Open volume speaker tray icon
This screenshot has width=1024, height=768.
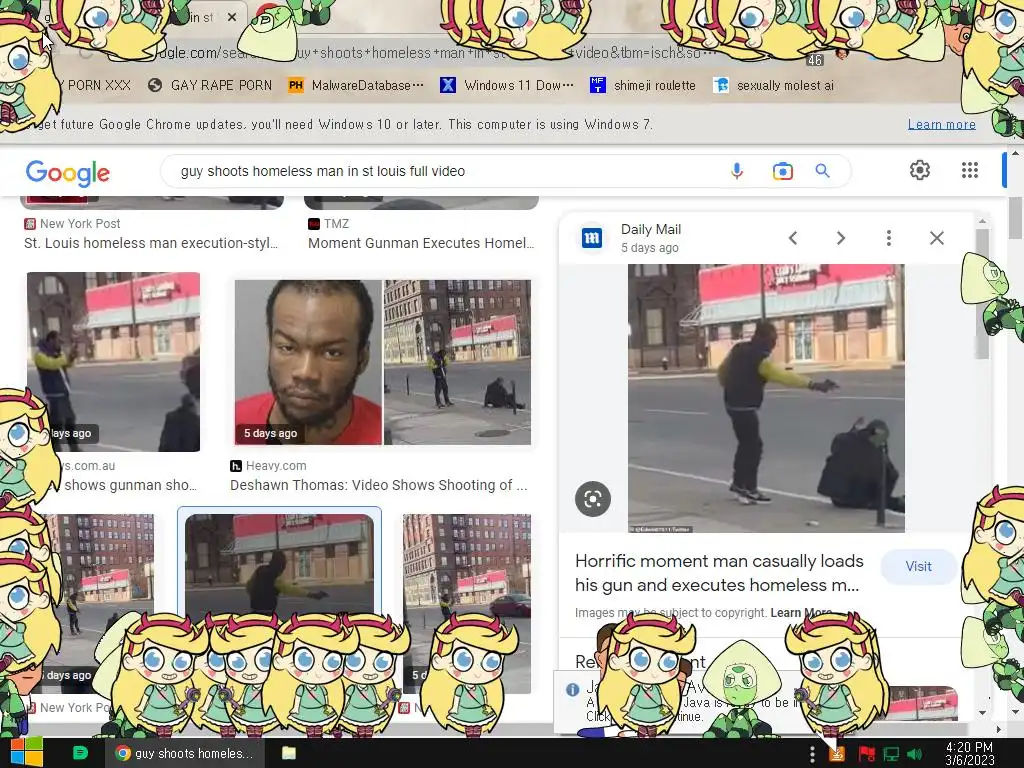click(915, 754)
